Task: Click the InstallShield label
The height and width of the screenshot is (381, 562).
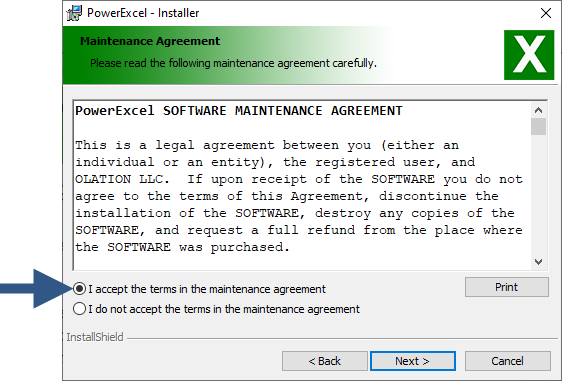Action: coord(95,337)
